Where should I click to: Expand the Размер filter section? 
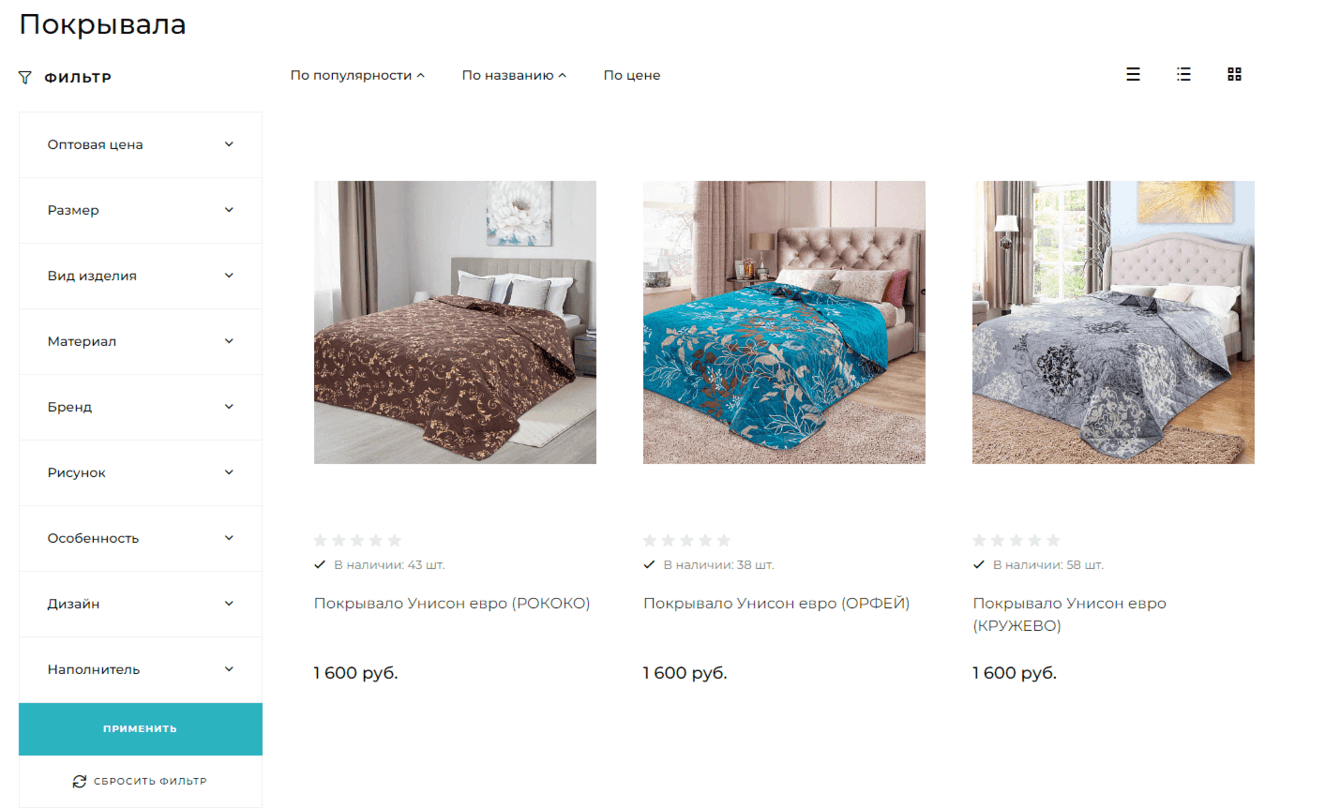pyautogui.click(x=140, y=210)
